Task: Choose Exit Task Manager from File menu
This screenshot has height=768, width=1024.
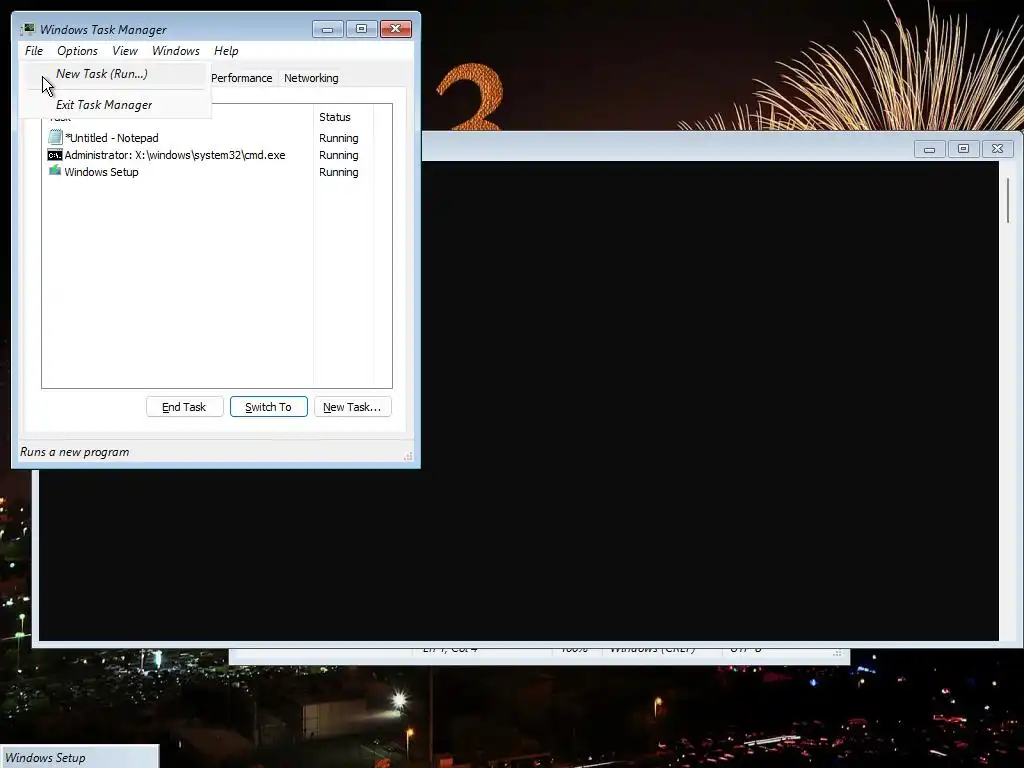Action: tap(114, 104)
